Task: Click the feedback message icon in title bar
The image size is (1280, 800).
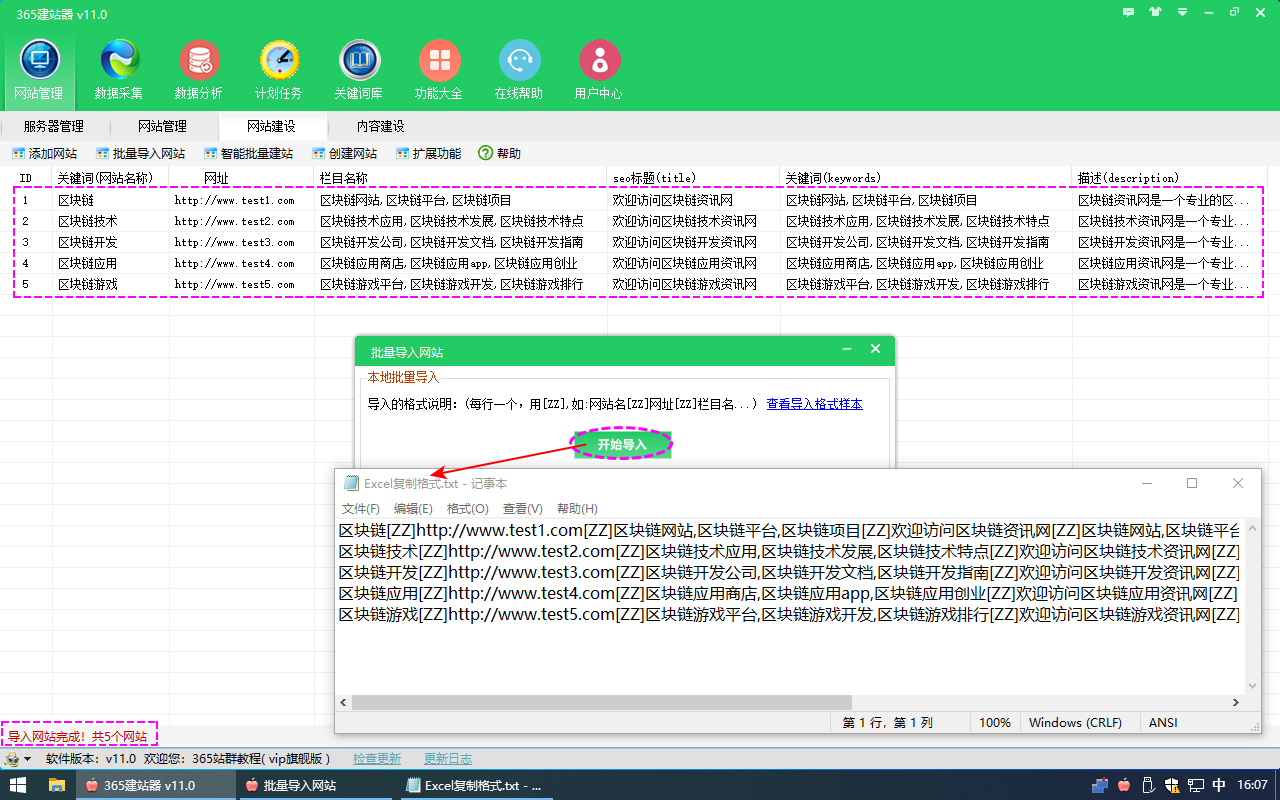Action: [x=1129, y=13]
